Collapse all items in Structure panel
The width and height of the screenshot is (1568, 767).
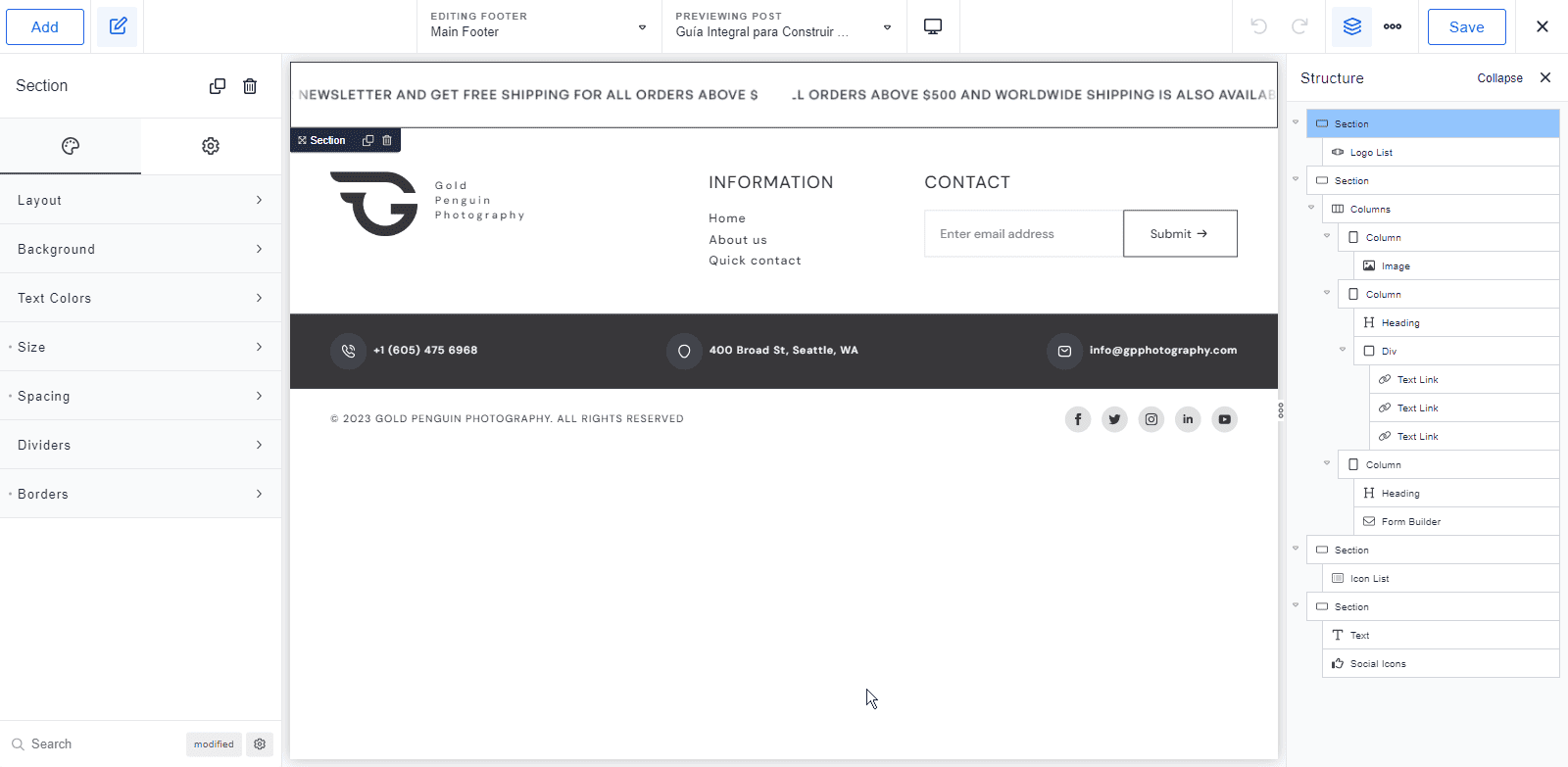coord(1499,78)
